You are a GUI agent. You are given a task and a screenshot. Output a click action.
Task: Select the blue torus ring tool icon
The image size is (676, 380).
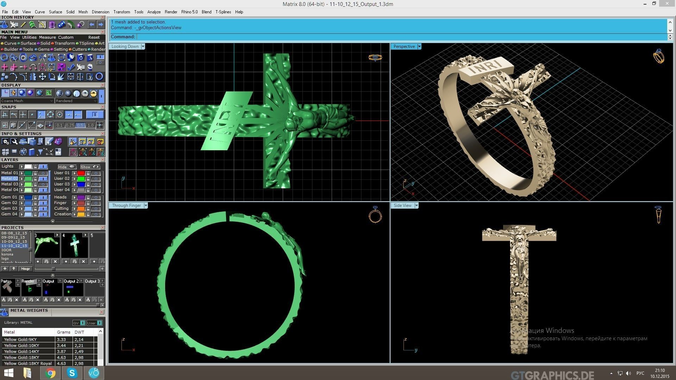(4, 57)
